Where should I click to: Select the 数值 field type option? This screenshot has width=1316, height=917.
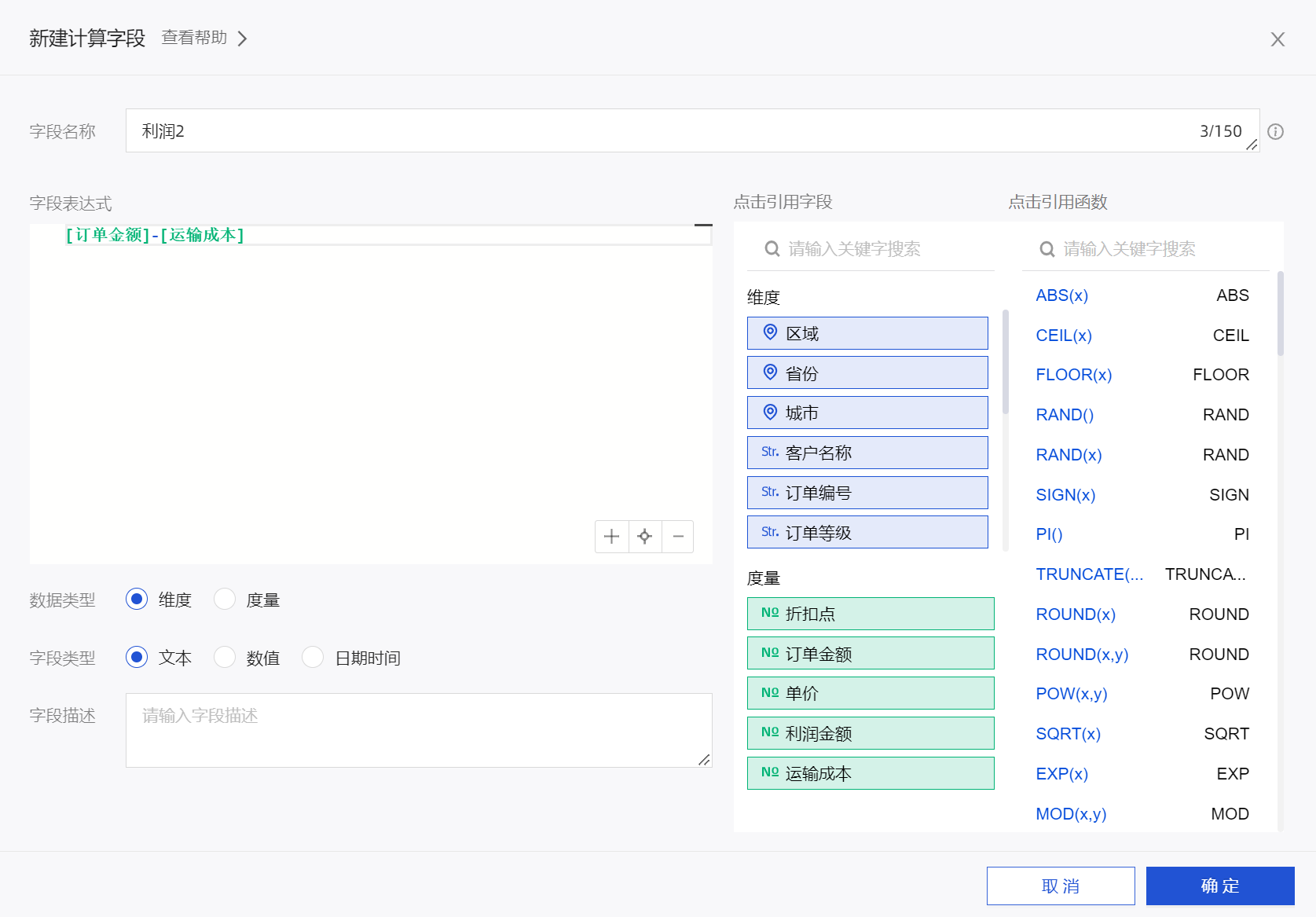point(225,657)
